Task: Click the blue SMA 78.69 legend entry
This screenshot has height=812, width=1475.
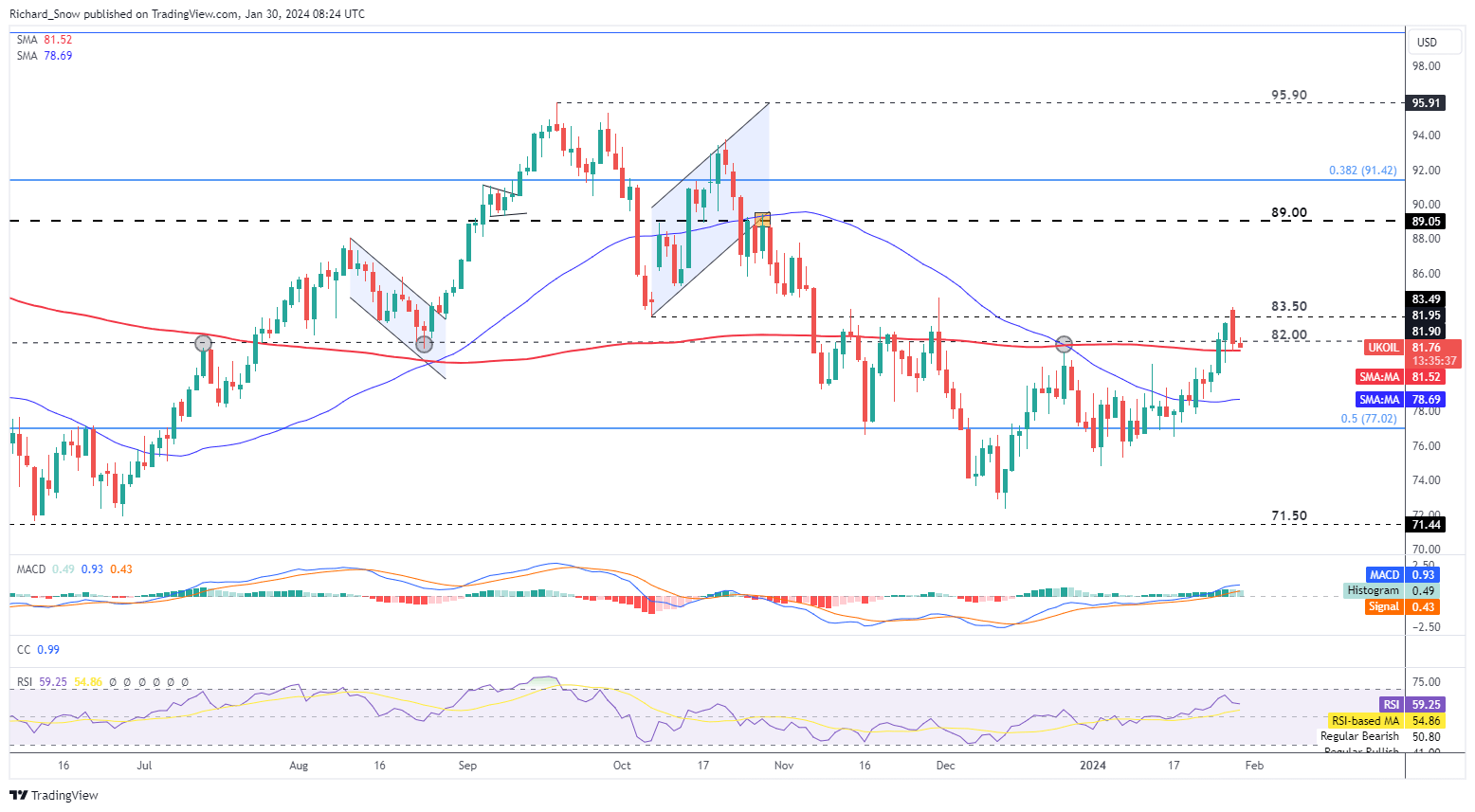Action: pos(44,56)
